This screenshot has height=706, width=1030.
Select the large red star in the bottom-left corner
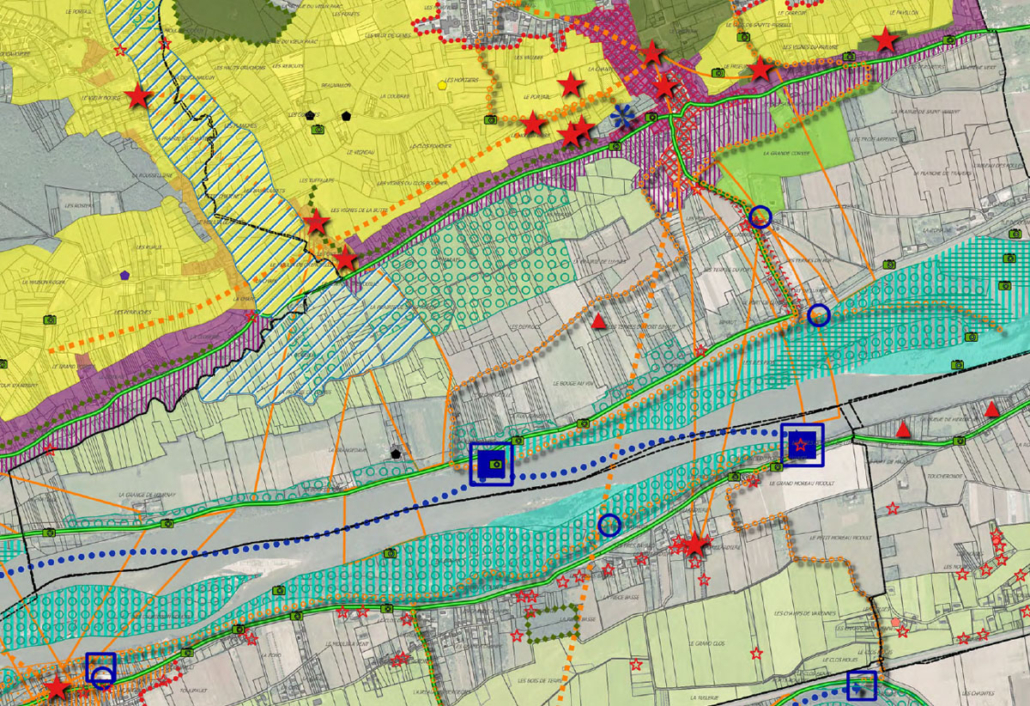pos(56,688)
